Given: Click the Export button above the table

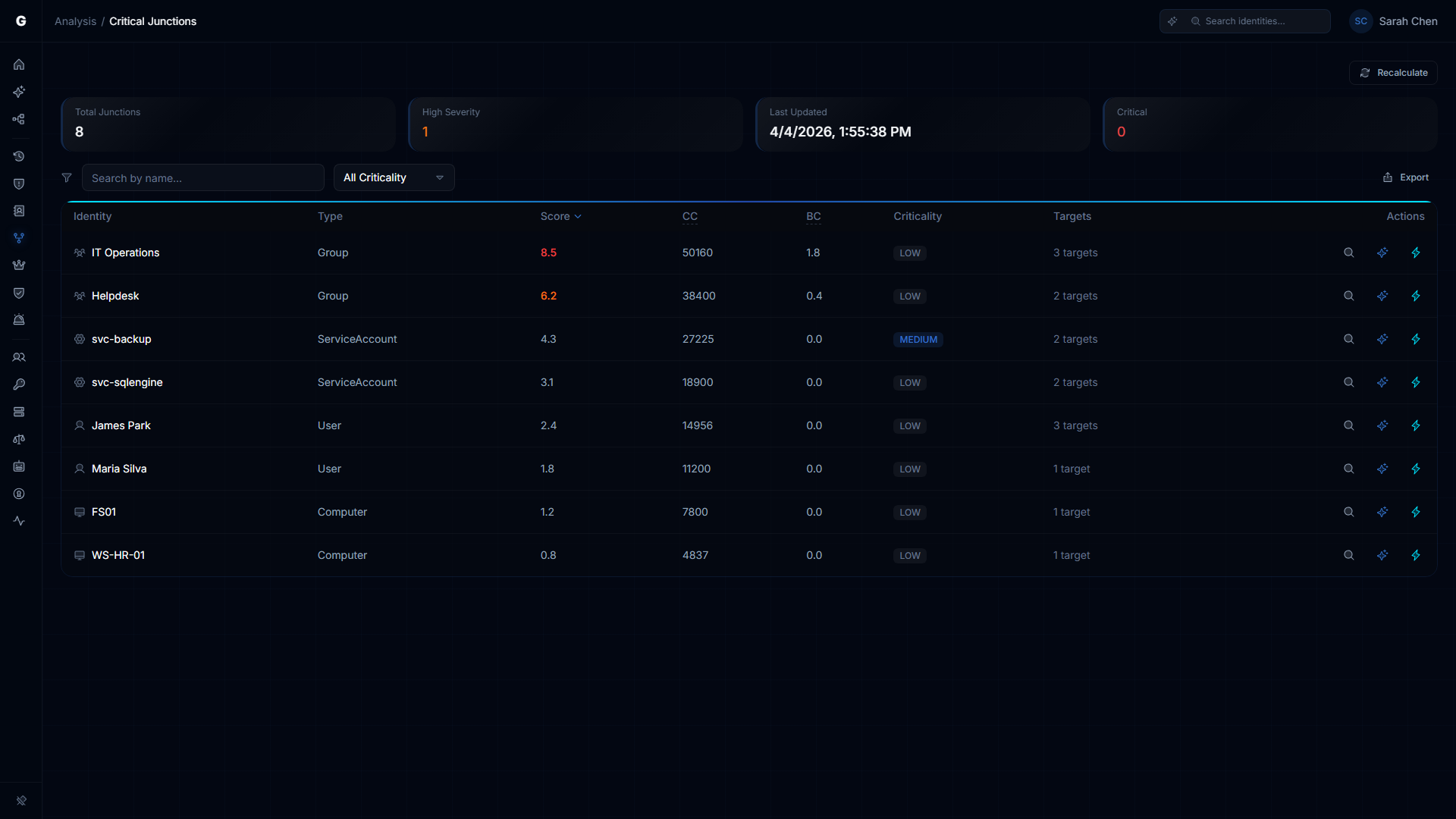Looking at the screenshot, I should point(1406,177).
